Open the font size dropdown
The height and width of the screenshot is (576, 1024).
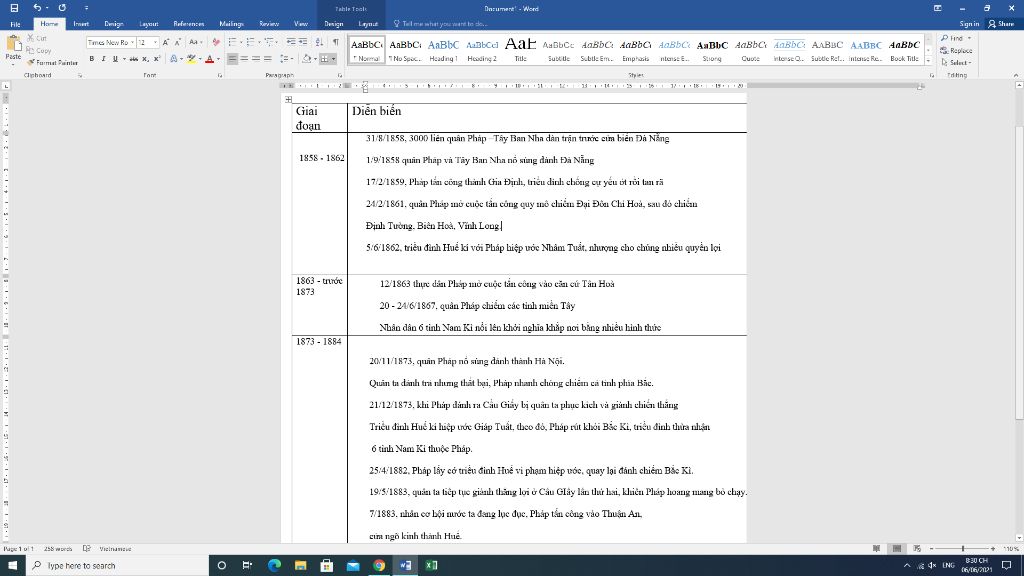(156, 43)
